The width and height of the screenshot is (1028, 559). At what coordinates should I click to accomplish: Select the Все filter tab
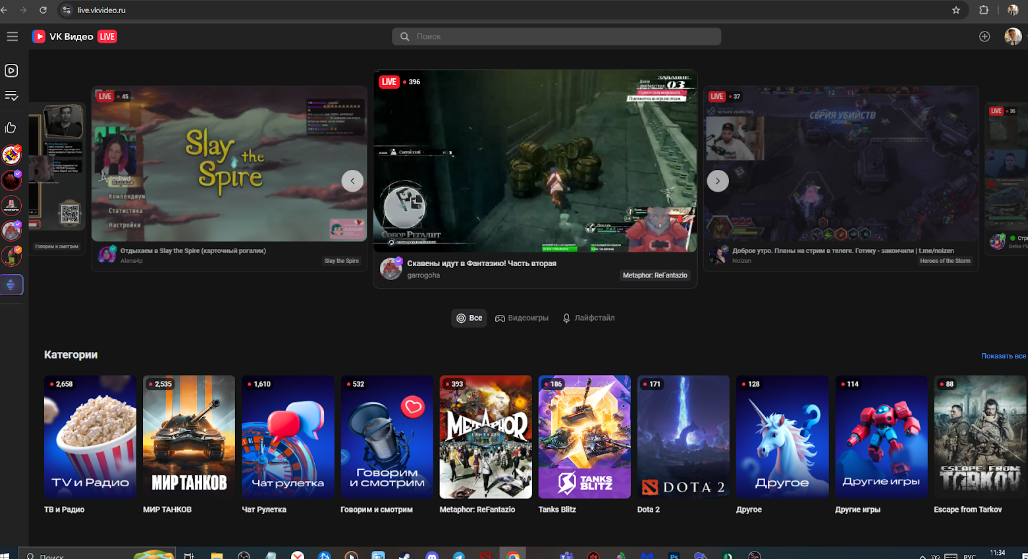(x=469, y=318)
